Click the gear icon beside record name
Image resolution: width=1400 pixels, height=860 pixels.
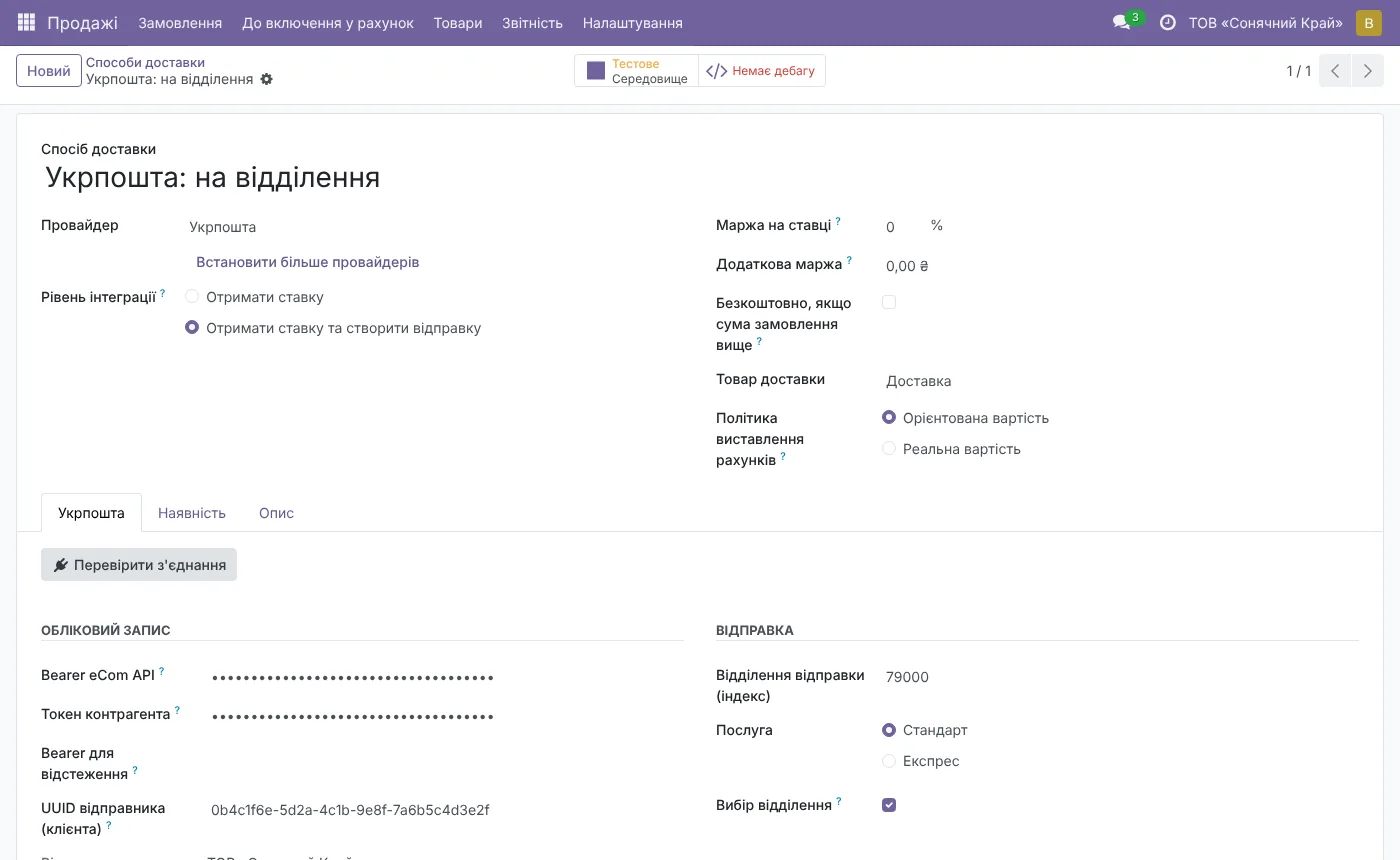[x=266, y=79]
